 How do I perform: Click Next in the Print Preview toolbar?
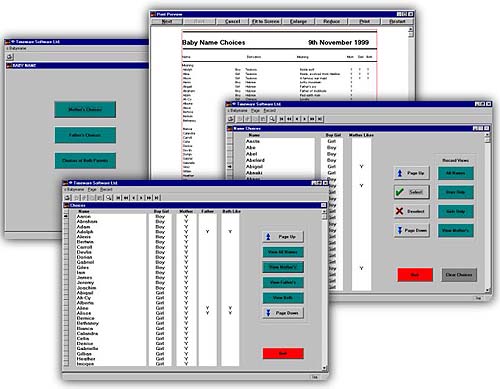coord(167,21)
